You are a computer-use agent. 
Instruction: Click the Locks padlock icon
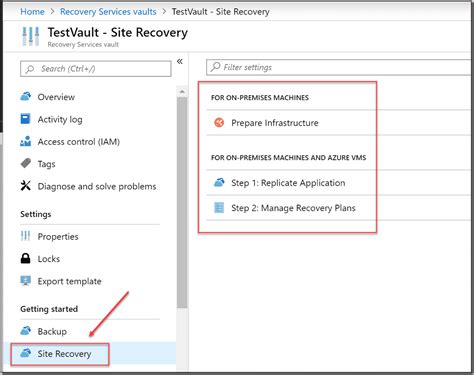click(x=25, y=258)
